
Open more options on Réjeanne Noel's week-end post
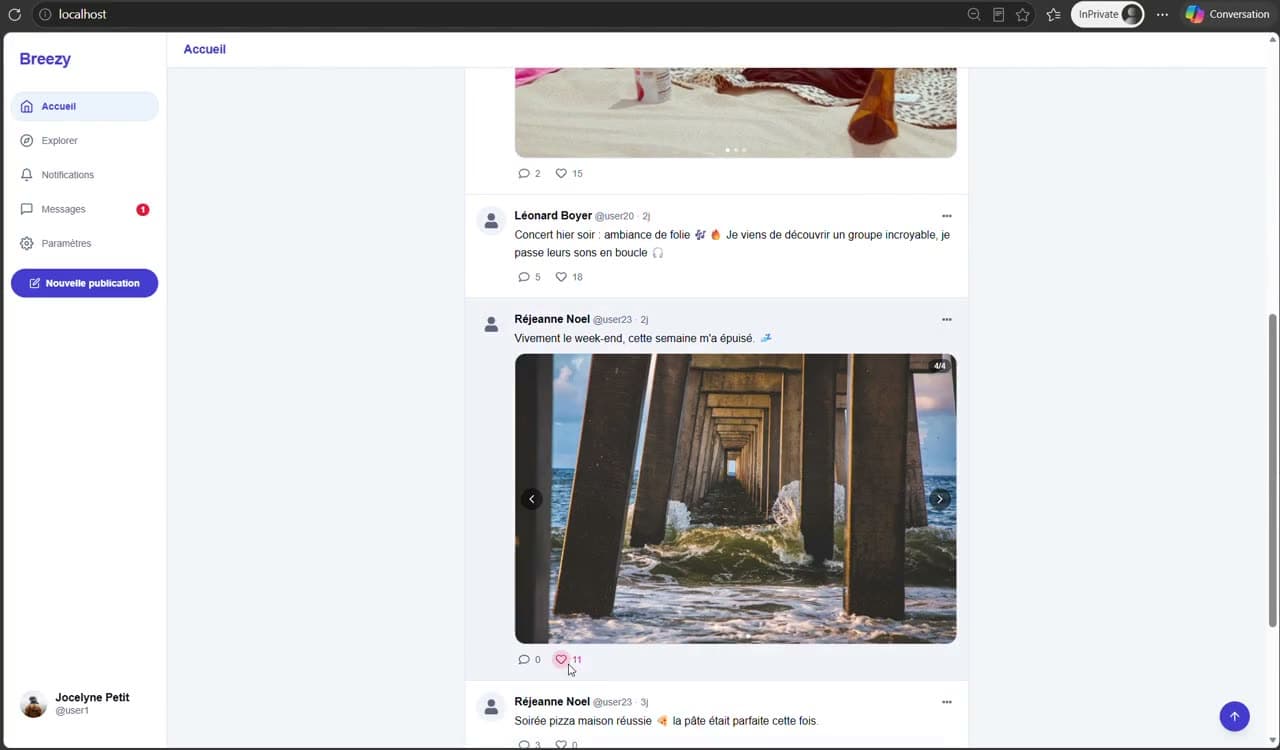point(947,320)
